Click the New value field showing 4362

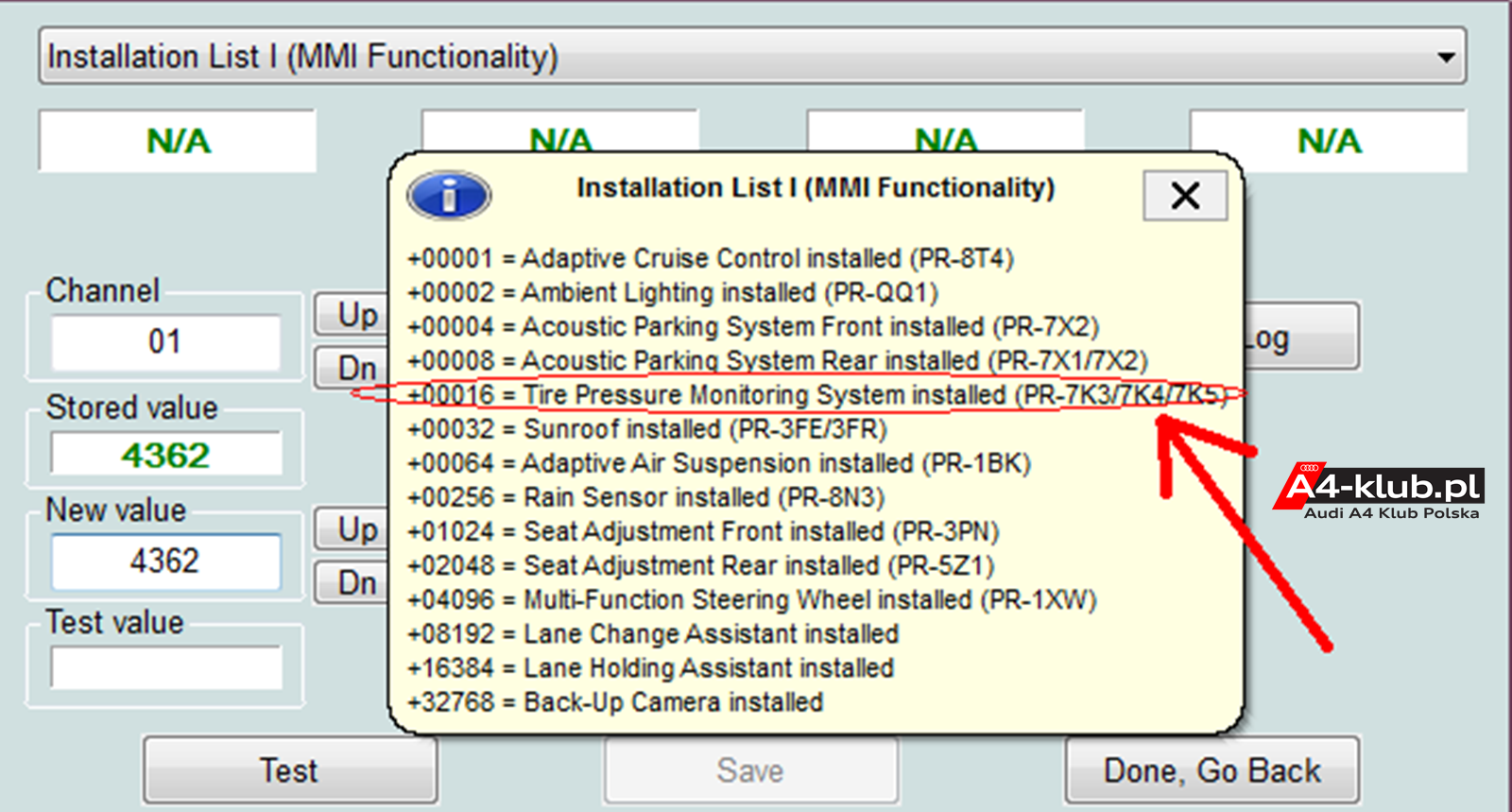(165, 561)
